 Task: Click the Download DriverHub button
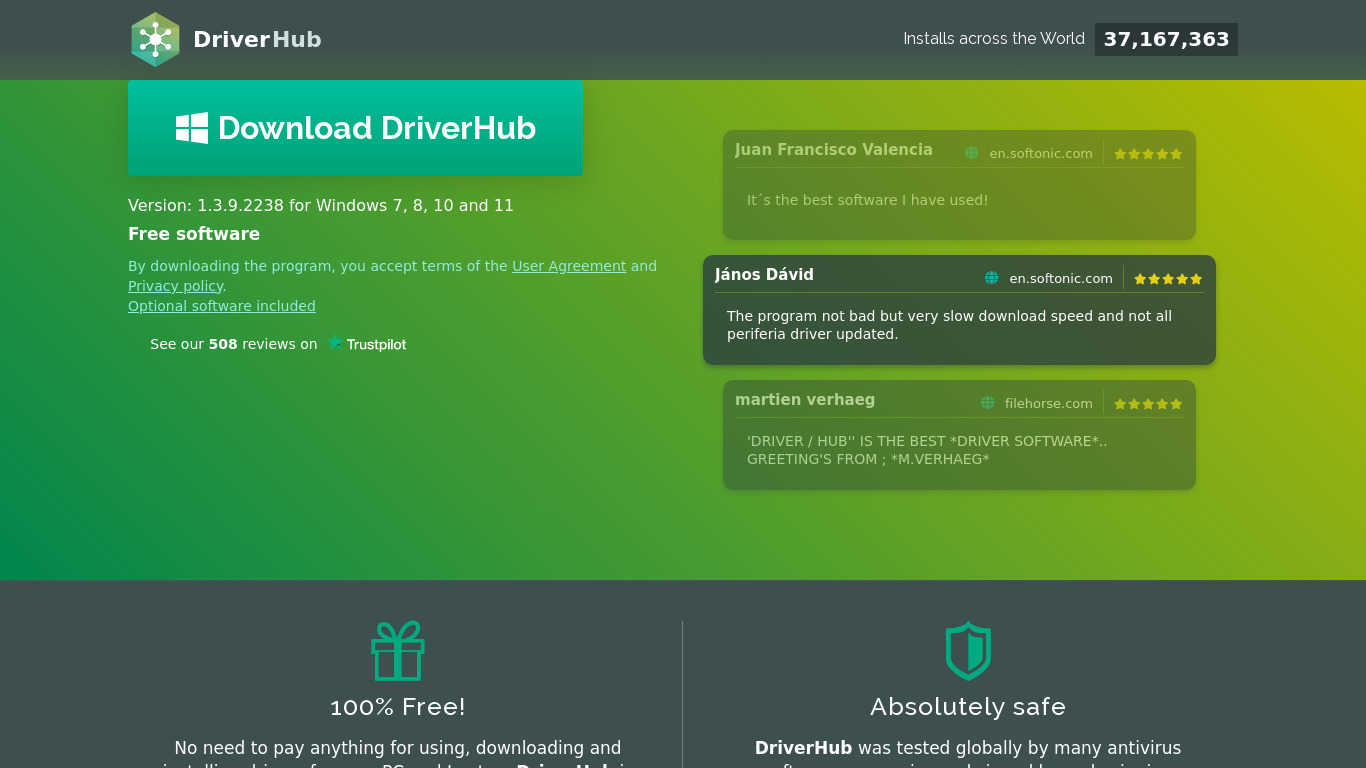[x=356, y=128]
